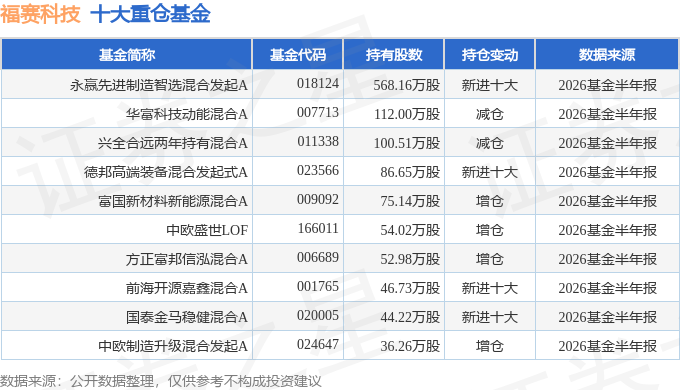Open fund 永赢先进制造智选混合发起A
This screenshot has width=680, height=390.
pyautogui.click(x=159, y=85)
